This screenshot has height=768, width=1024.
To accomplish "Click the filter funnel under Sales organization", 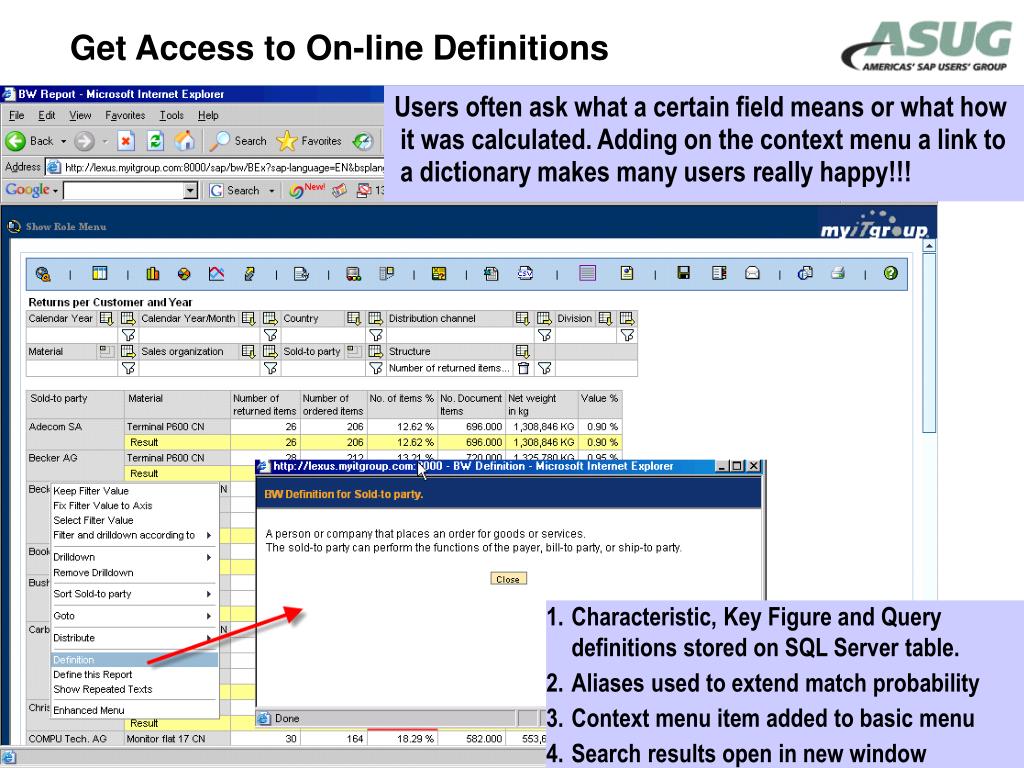I will 270,368.
